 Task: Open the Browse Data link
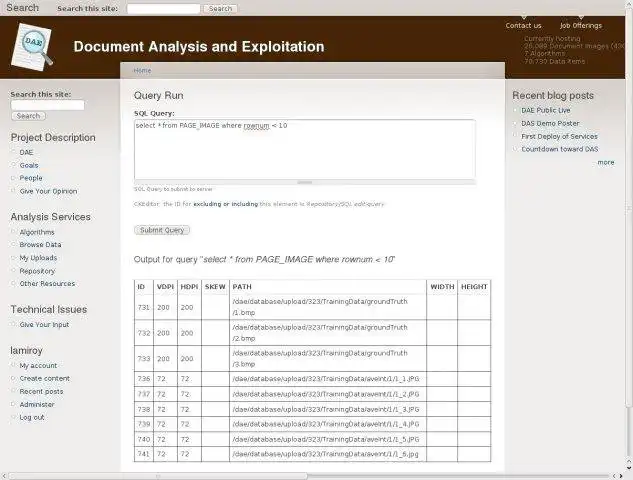click(40, 245)
